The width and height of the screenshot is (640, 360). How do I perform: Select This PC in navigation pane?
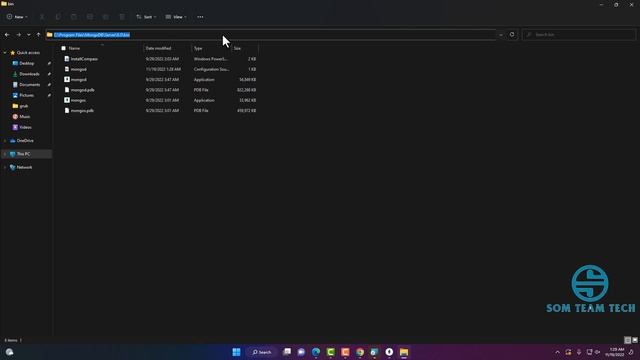[23, 154]
